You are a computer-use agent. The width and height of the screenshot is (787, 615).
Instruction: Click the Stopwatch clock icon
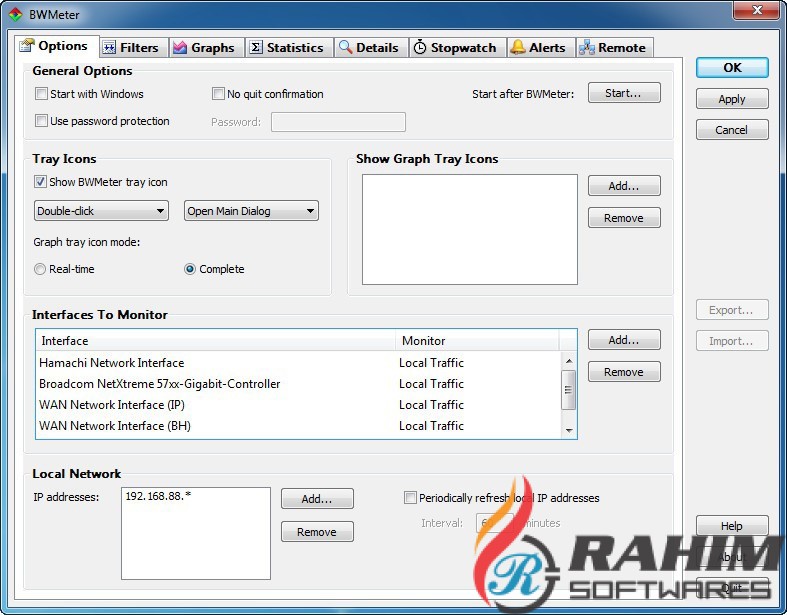click(420, 47)
